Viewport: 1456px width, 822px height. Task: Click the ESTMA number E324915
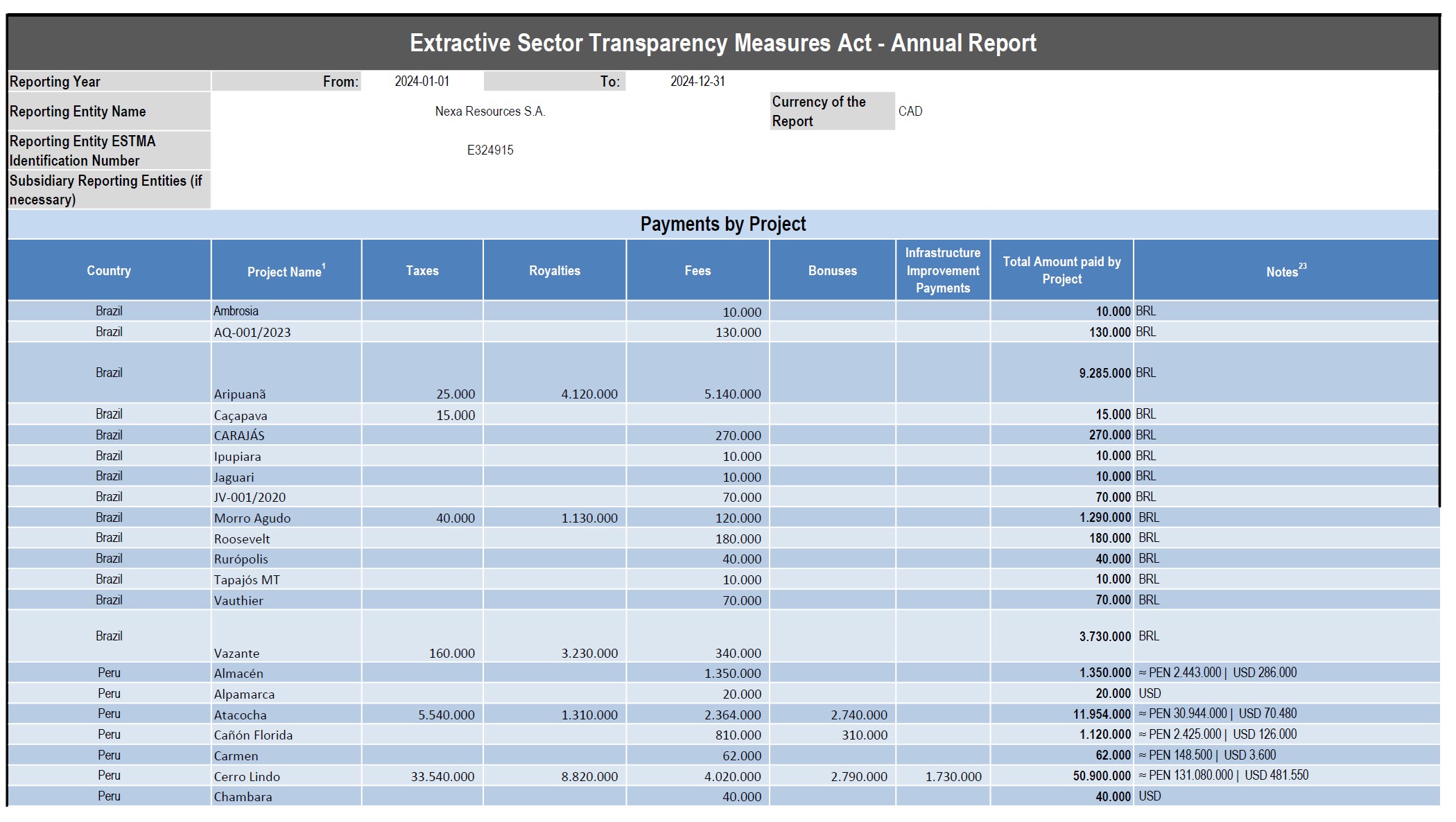point(489,150)
